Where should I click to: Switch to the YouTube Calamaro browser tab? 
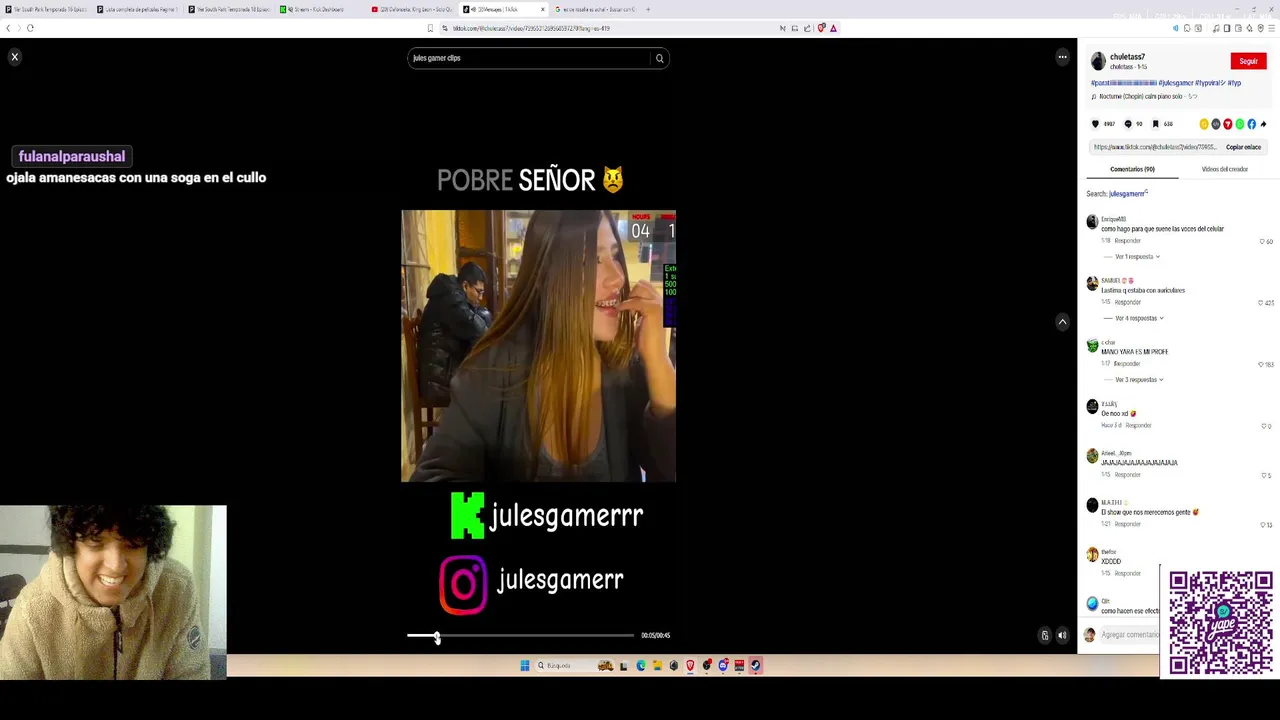click(411, 9)
